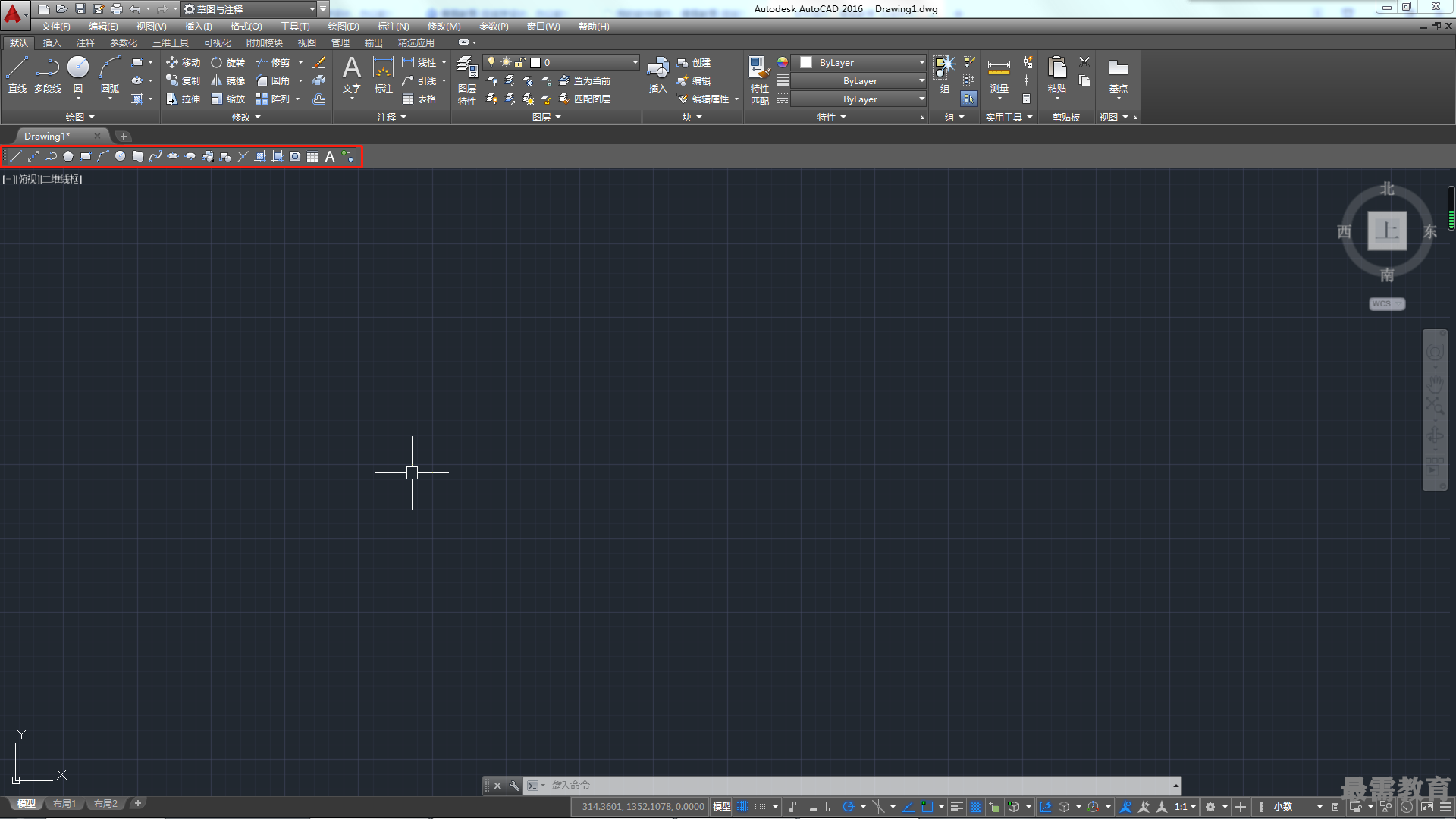
Task: Expand the 绘图 panel
Action: pyautogui.click(x=80, y=117)
